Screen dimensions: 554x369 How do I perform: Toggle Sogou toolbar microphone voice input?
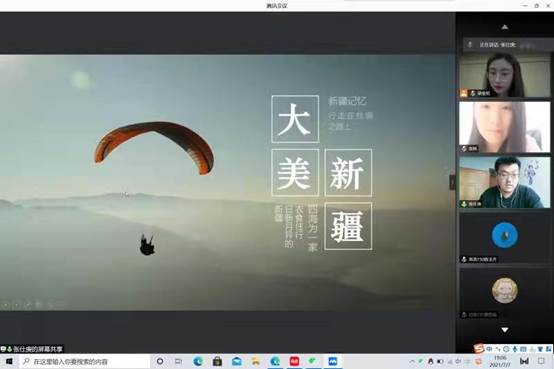[515, 349]
